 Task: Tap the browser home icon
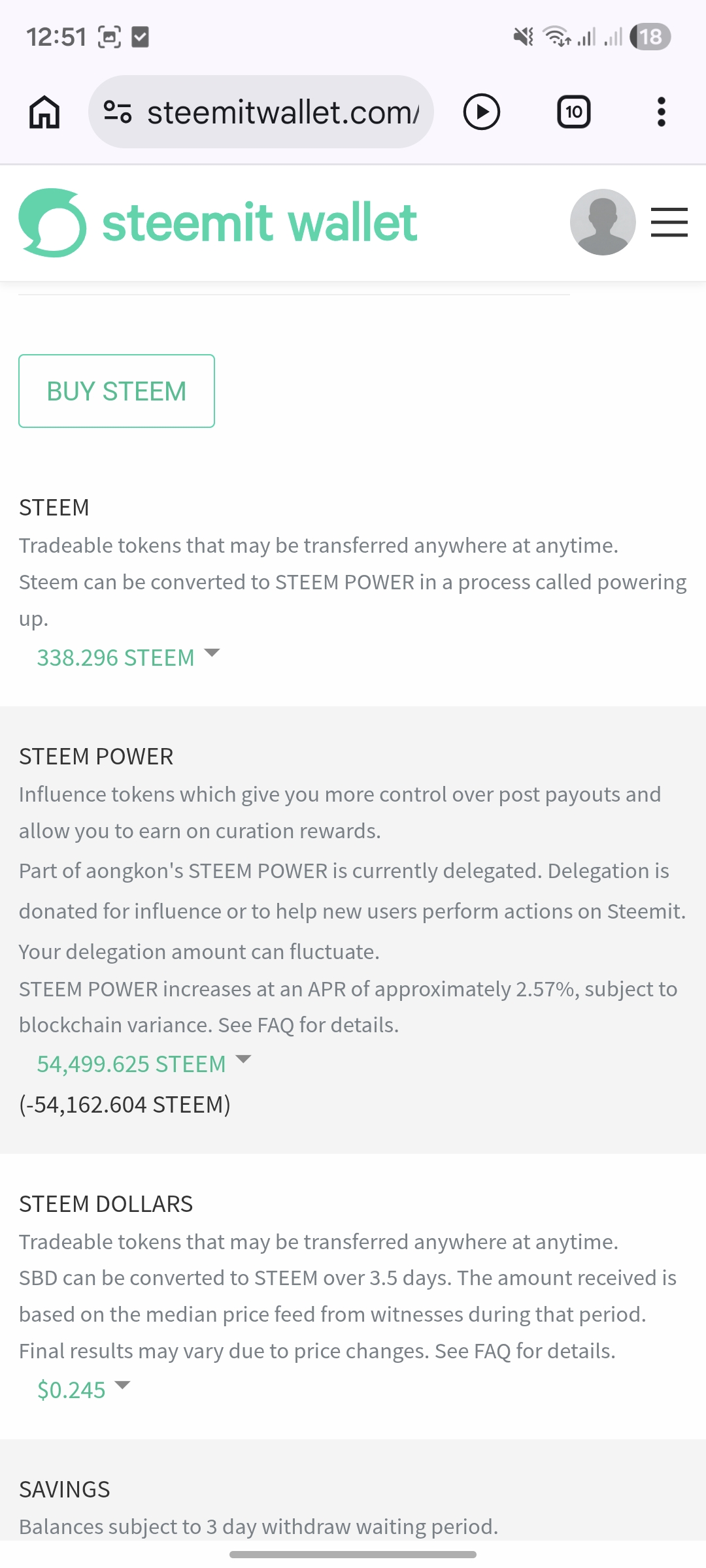(x=44, y=112)
